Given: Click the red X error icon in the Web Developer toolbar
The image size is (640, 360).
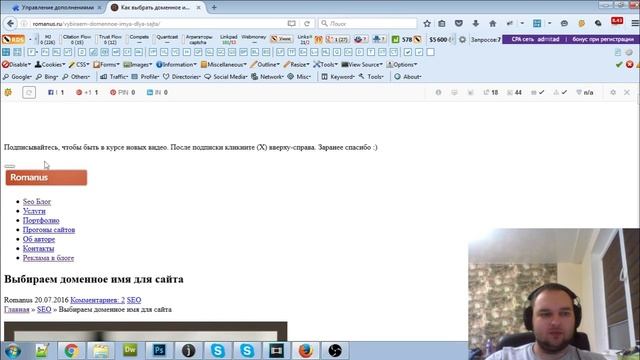Looking at the screenshot, I should [630, 64].
